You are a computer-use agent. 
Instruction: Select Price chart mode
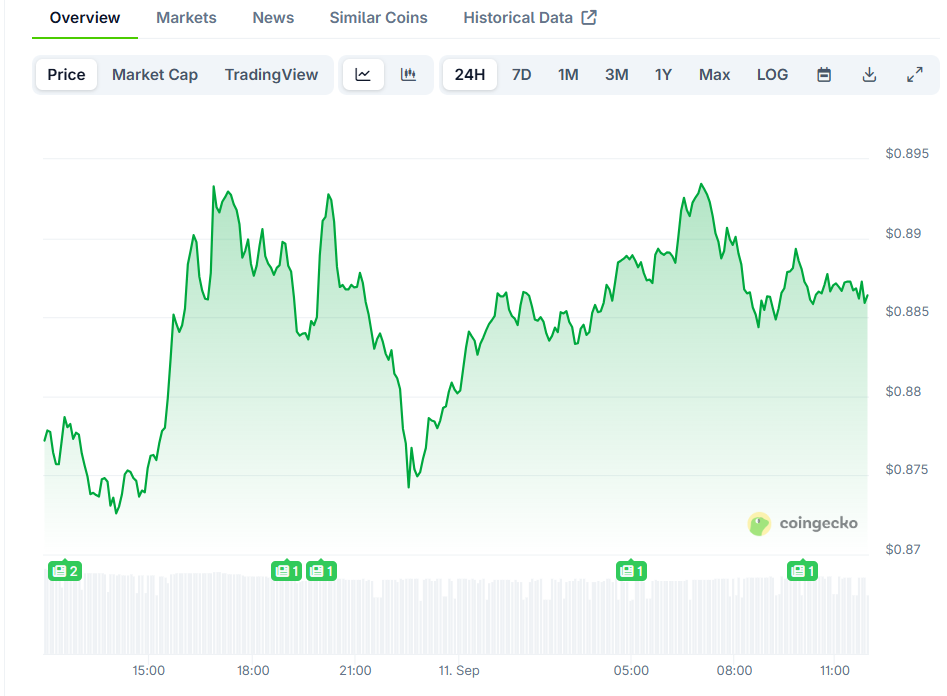tap(66, 75)
